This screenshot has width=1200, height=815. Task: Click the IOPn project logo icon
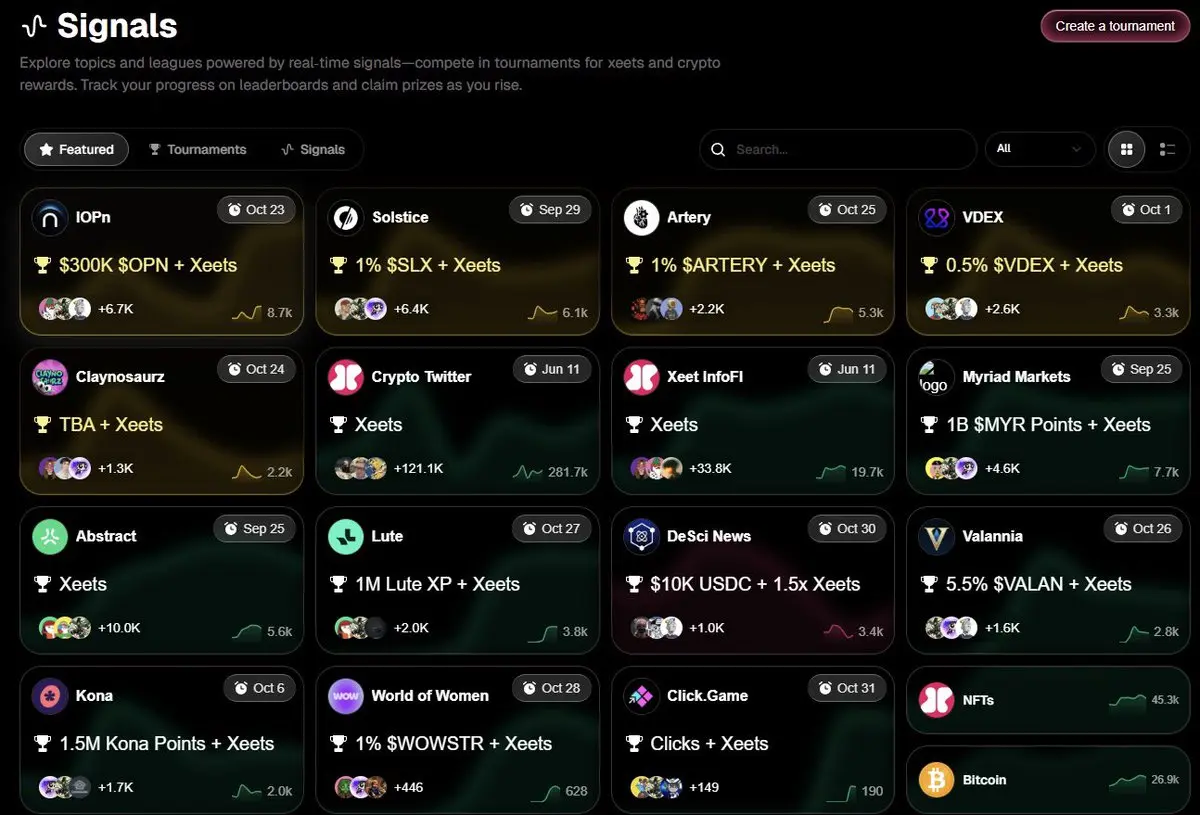click(50, 217)
